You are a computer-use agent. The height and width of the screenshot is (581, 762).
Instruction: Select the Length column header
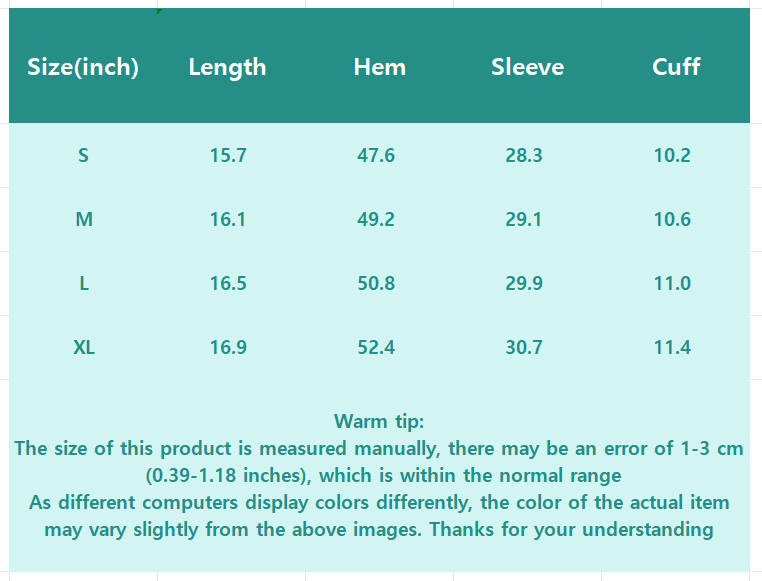pyautogui.click(x=227, y=67)
